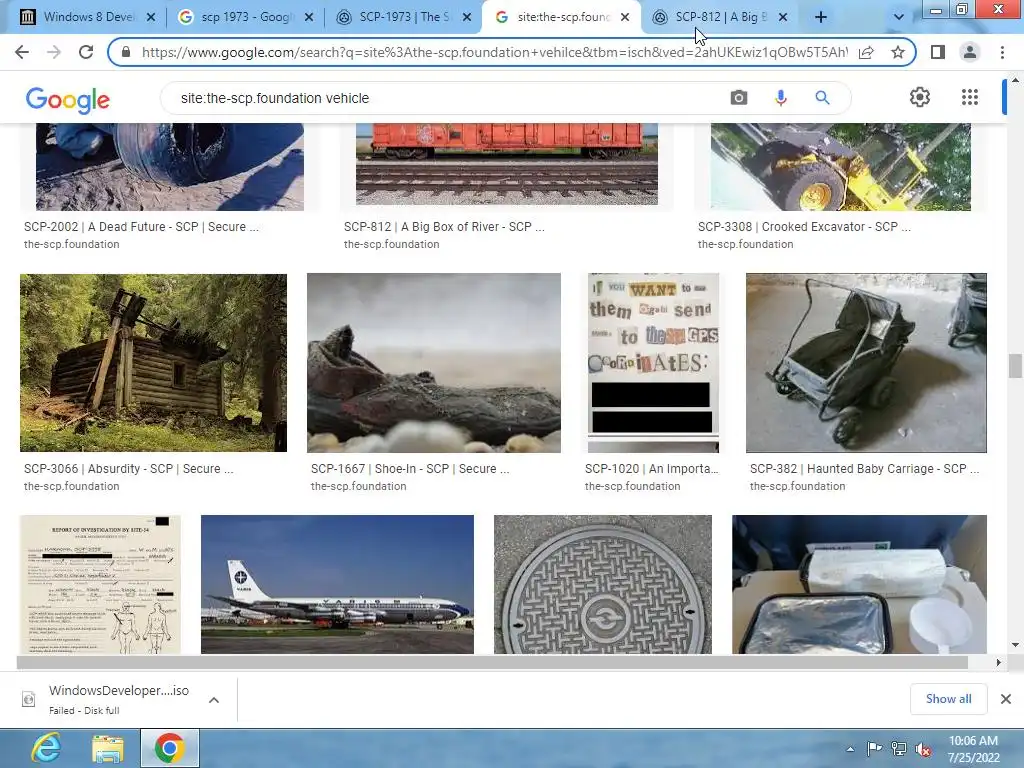Start voice search with the microphone
This screenshot has width=1024, height=768.
point(780,98)
